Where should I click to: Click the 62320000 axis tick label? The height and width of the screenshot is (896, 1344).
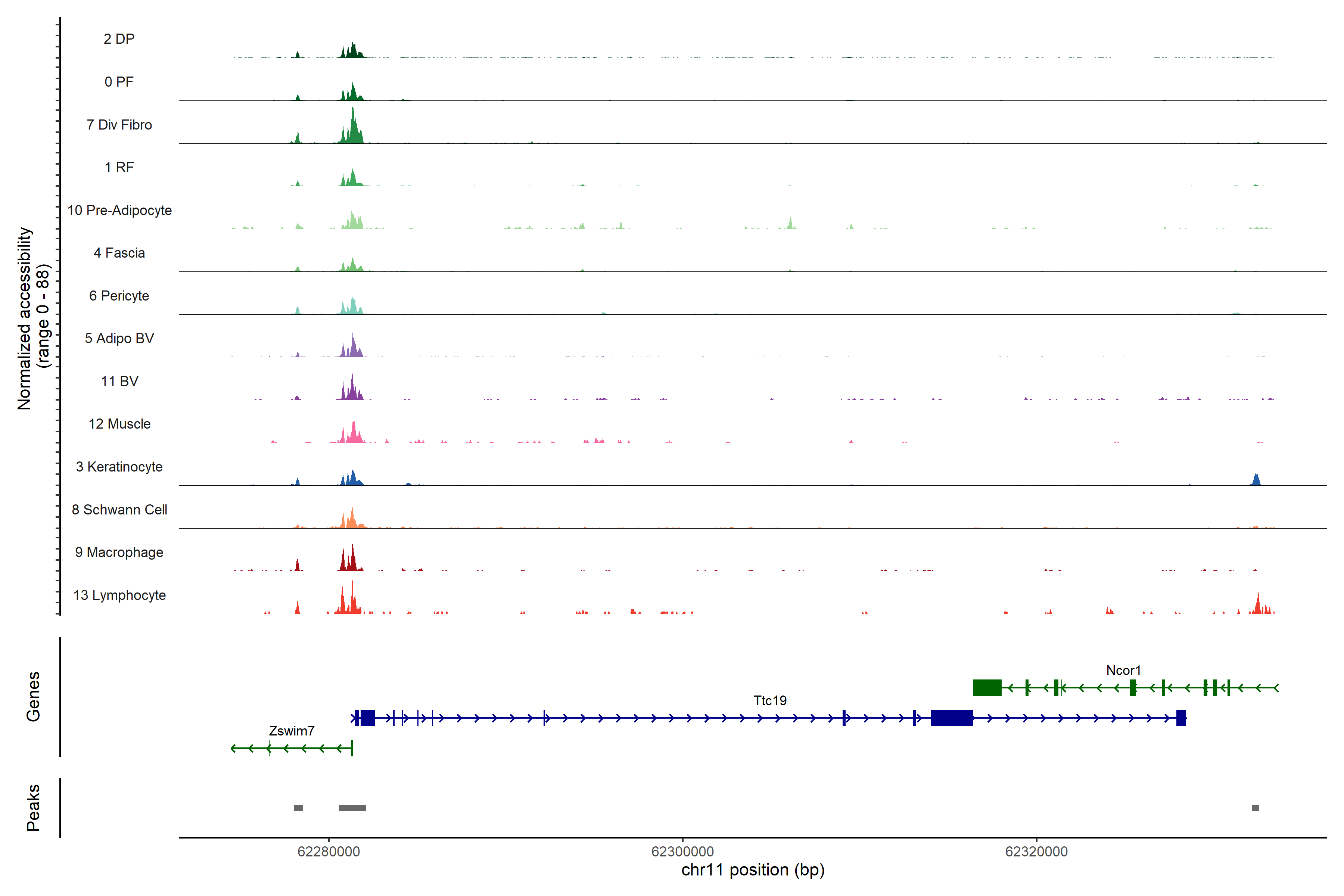[1036, 852]
